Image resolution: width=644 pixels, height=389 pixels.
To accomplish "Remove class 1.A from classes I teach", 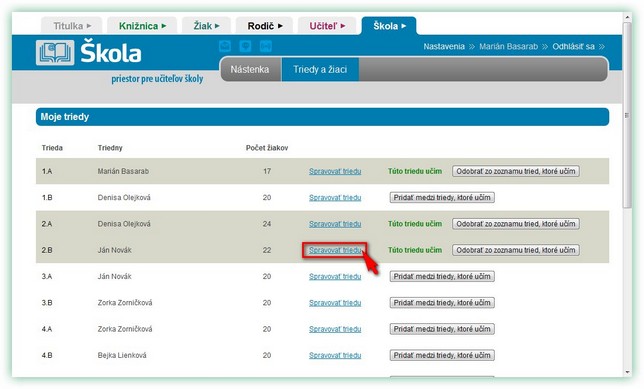I will point(516,171).
